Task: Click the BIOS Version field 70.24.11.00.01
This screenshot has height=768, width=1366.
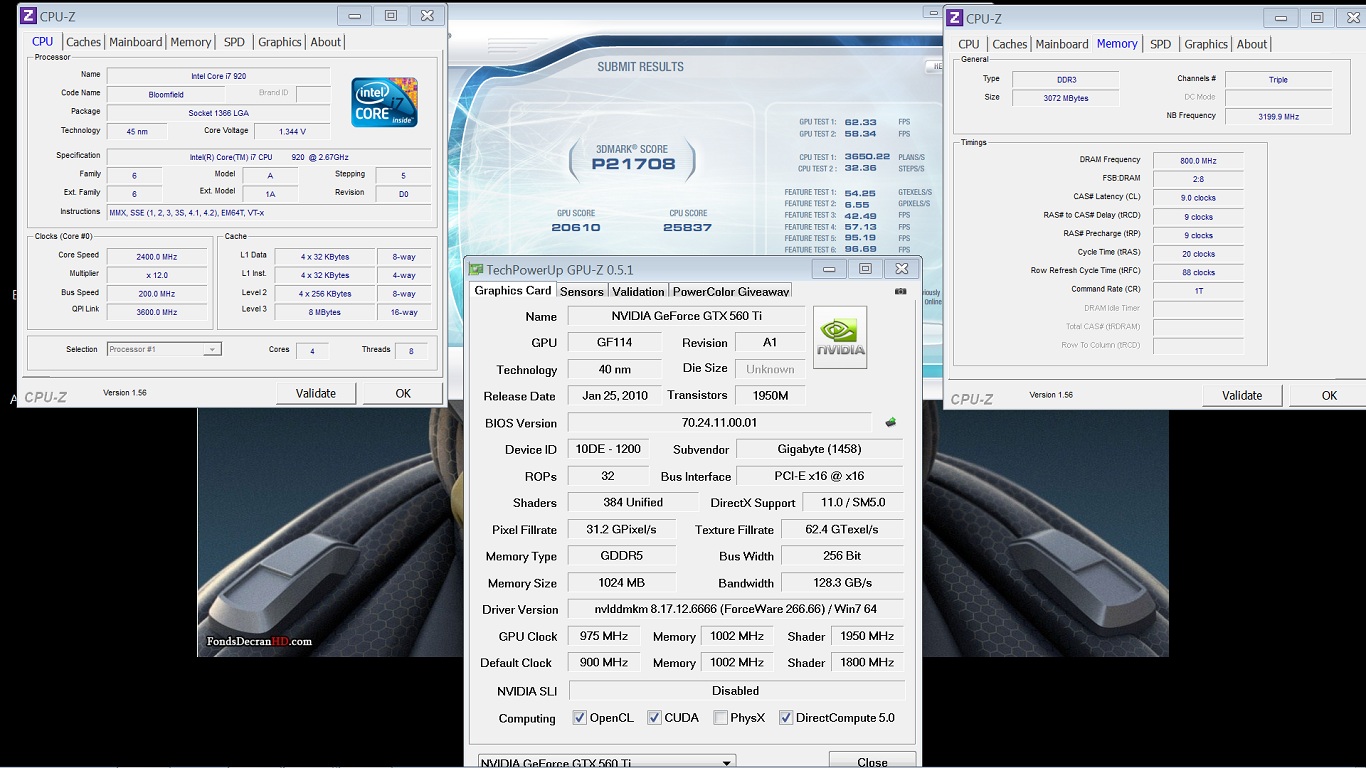Action: [x=720, y=423]
